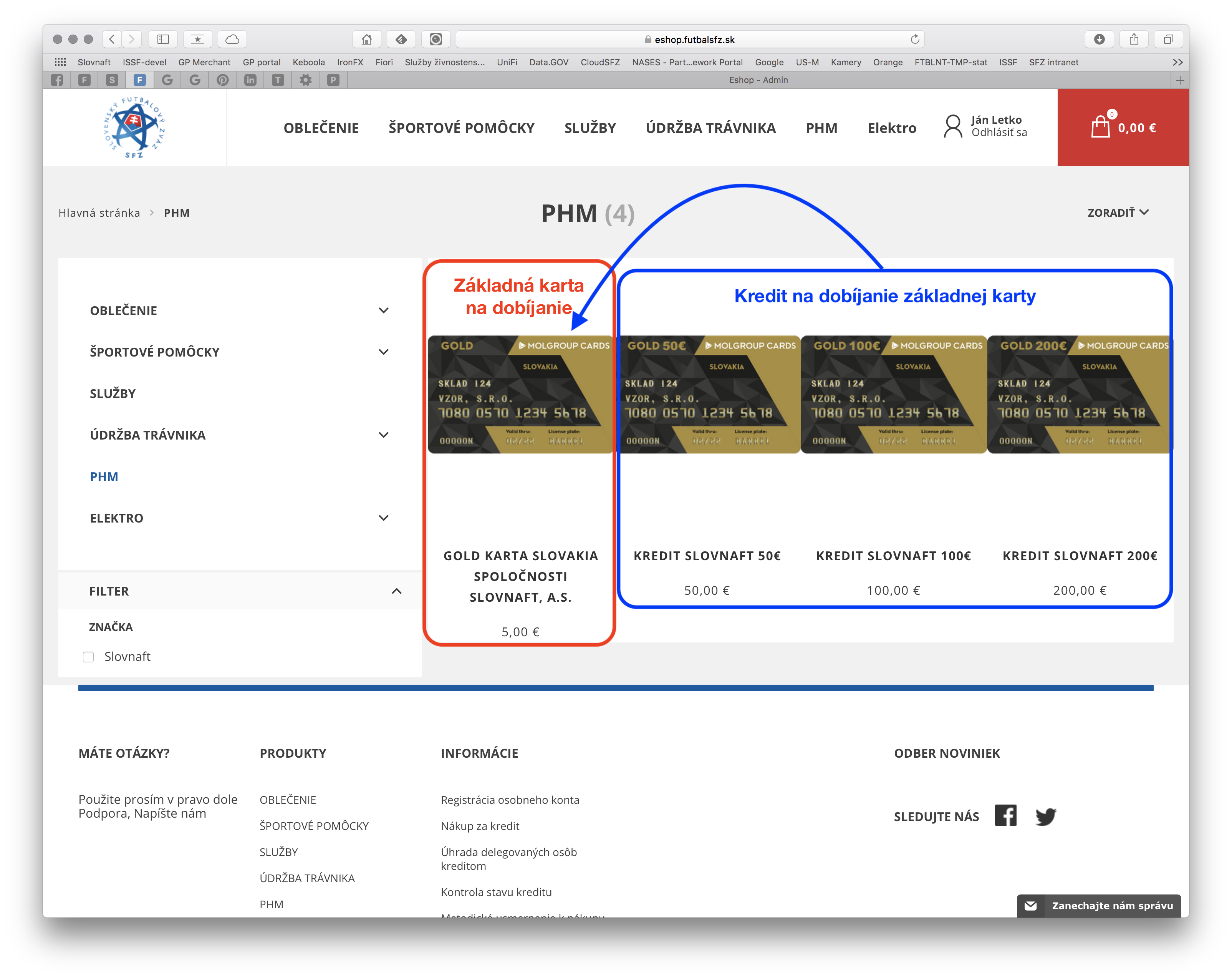This screenshot has height=979, width=1232.
Task: Open the Slovnaft bookmark in favorites bar
Action: tap(94, 62)
